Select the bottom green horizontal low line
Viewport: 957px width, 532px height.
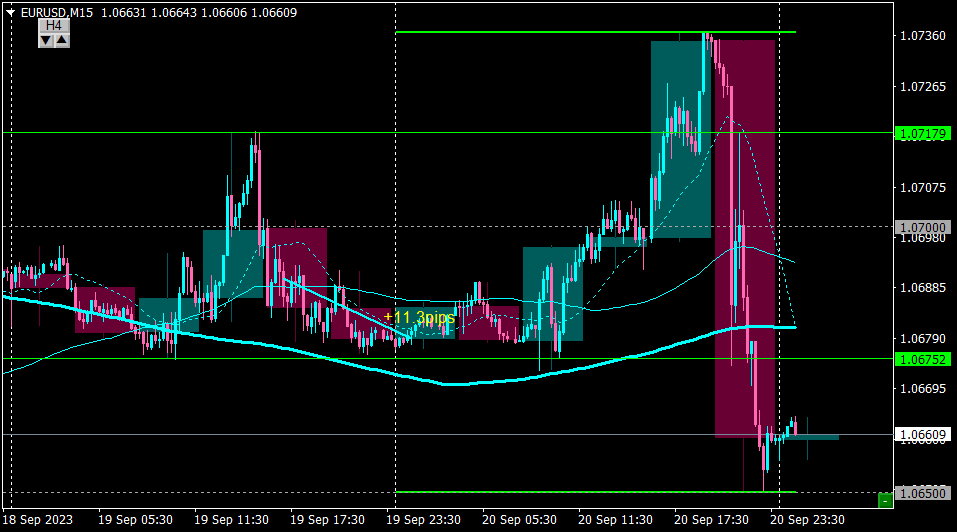tap(595, 492)
